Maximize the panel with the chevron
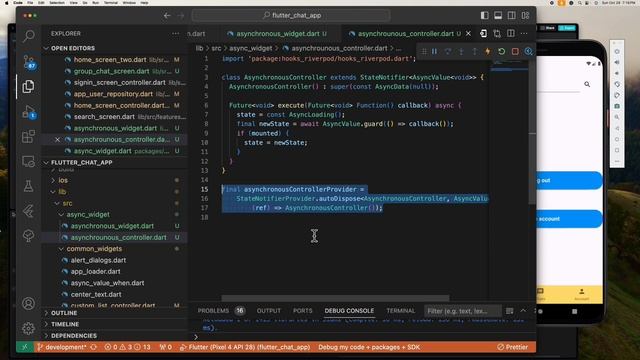 [523, 311]
